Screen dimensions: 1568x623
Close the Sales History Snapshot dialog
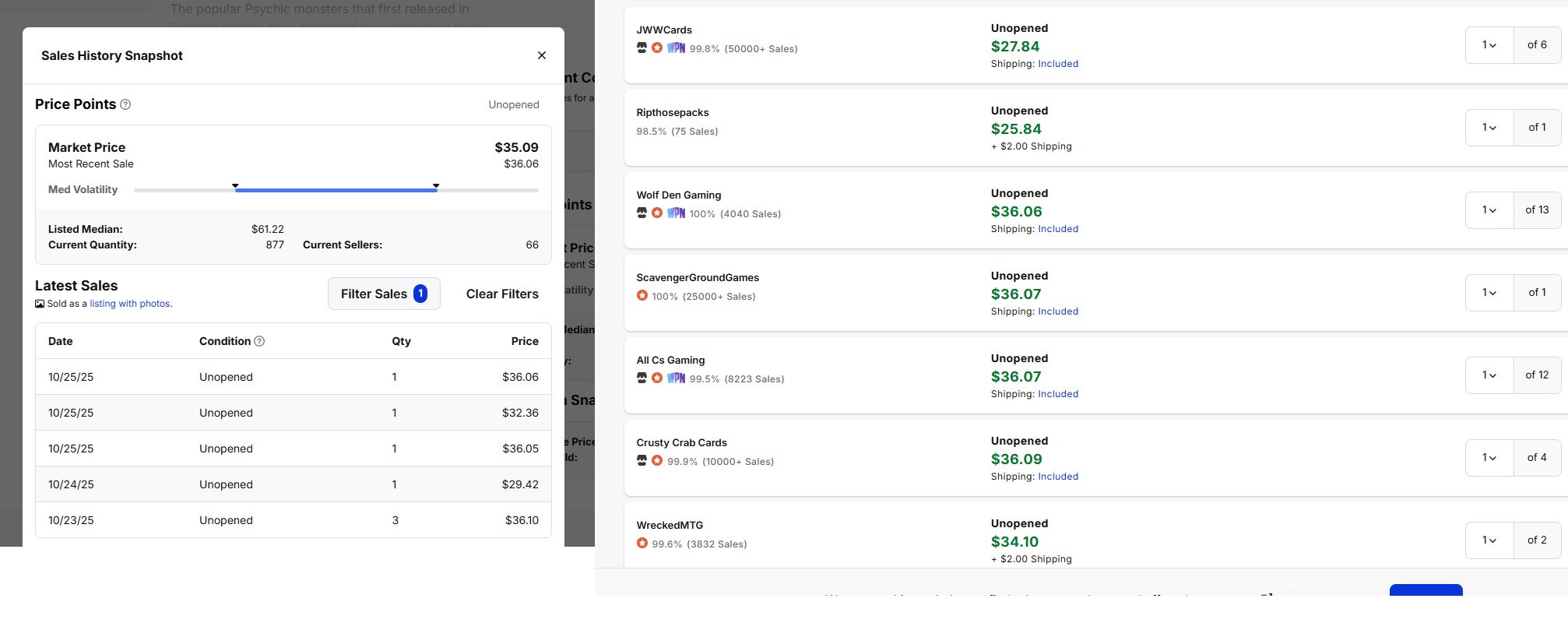coord(542,55)
